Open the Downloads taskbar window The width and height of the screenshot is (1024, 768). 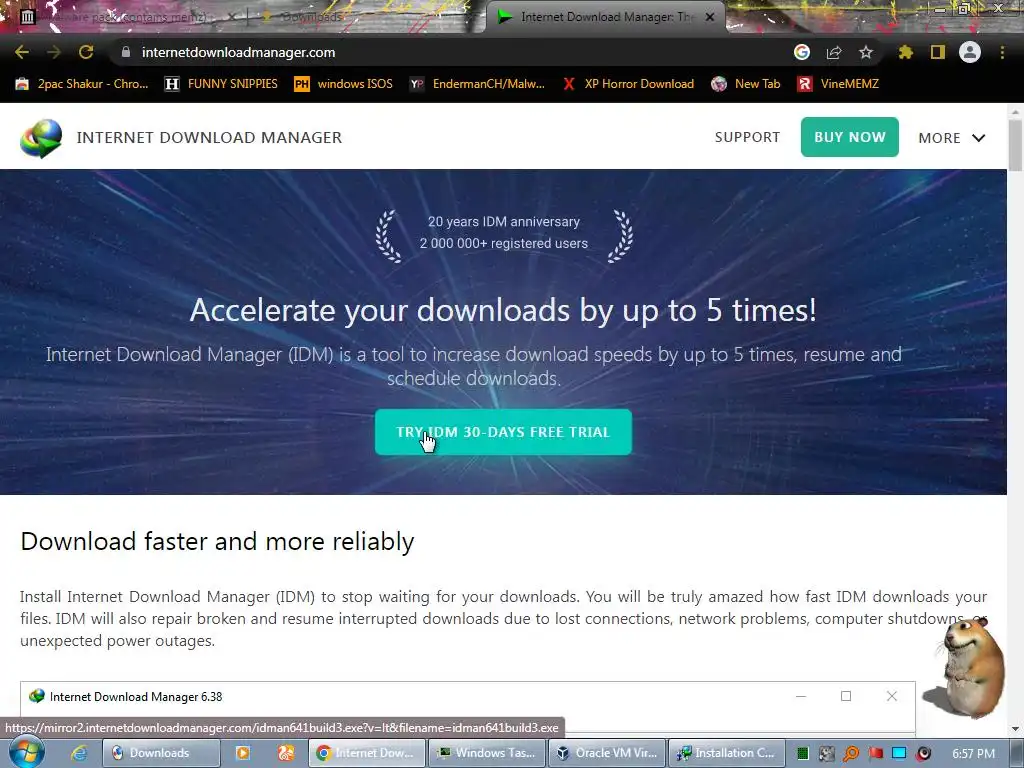pyautogui.click(x=161, y=753)
